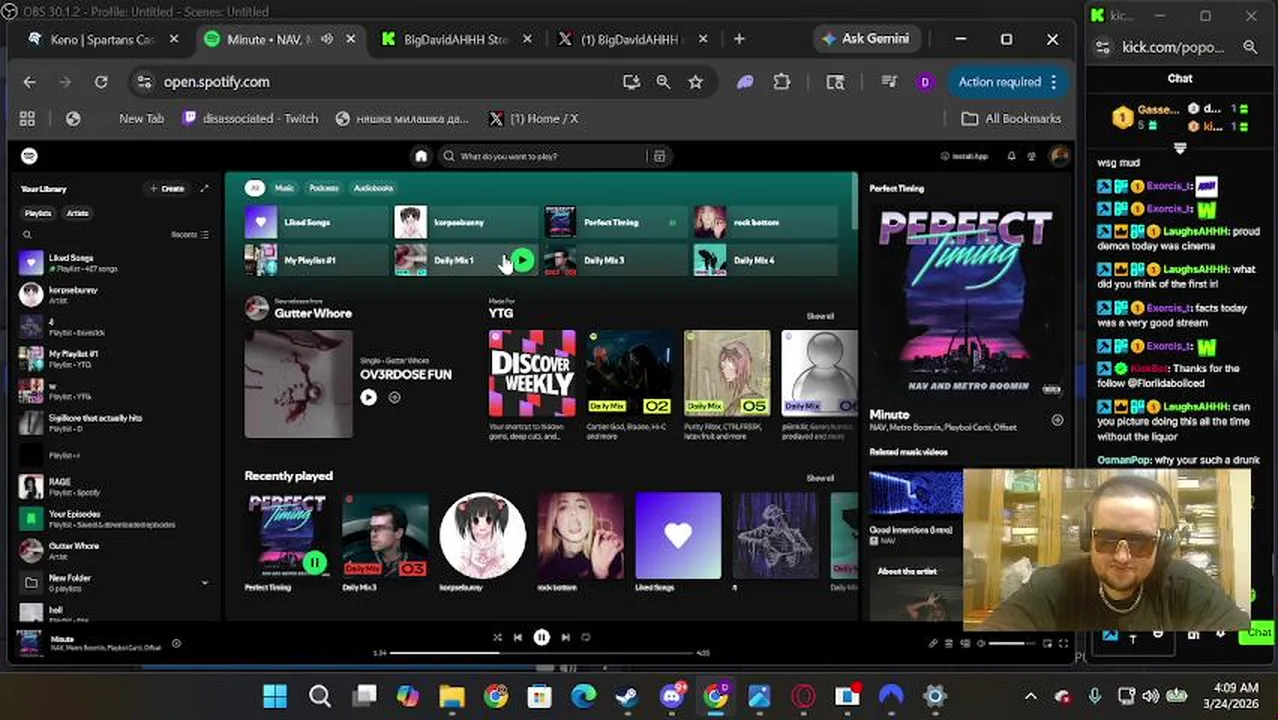Image resolution: width=1278 pixels, height=720 pixels.
Task: Bookmark this page star icon
Action: pos(696,82)
